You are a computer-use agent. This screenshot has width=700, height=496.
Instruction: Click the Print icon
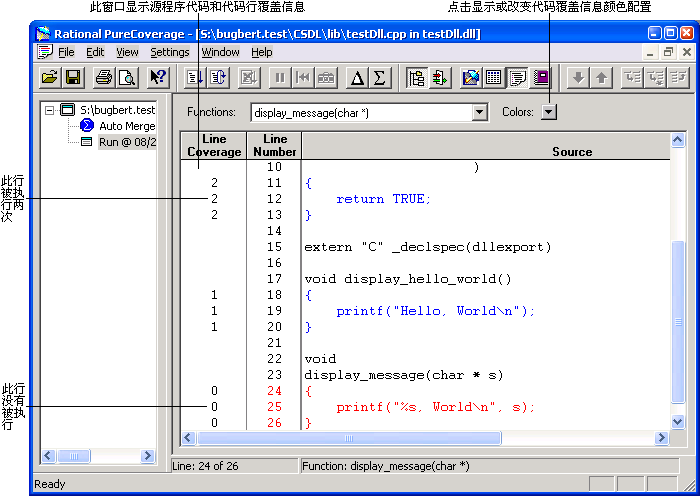tap(104, 78)
